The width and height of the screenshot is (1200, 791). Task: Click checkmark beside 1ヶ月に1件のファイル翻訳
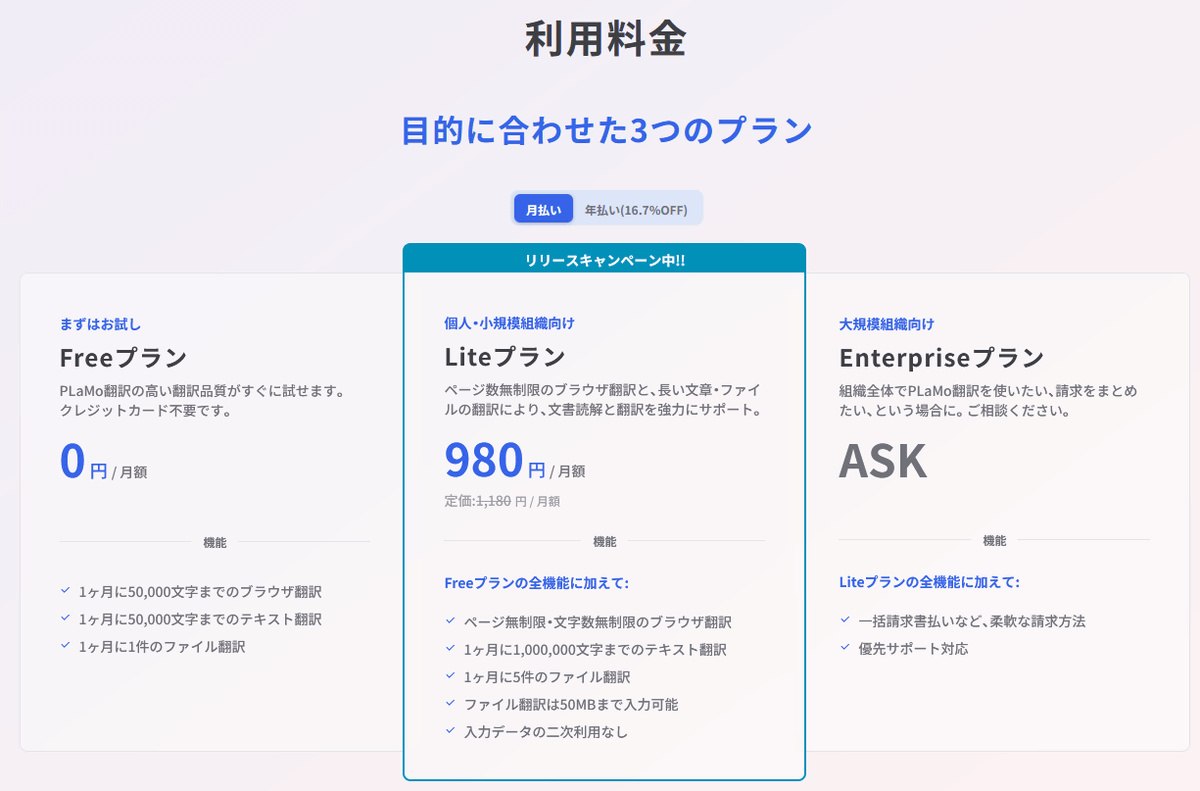coord(65,646)
